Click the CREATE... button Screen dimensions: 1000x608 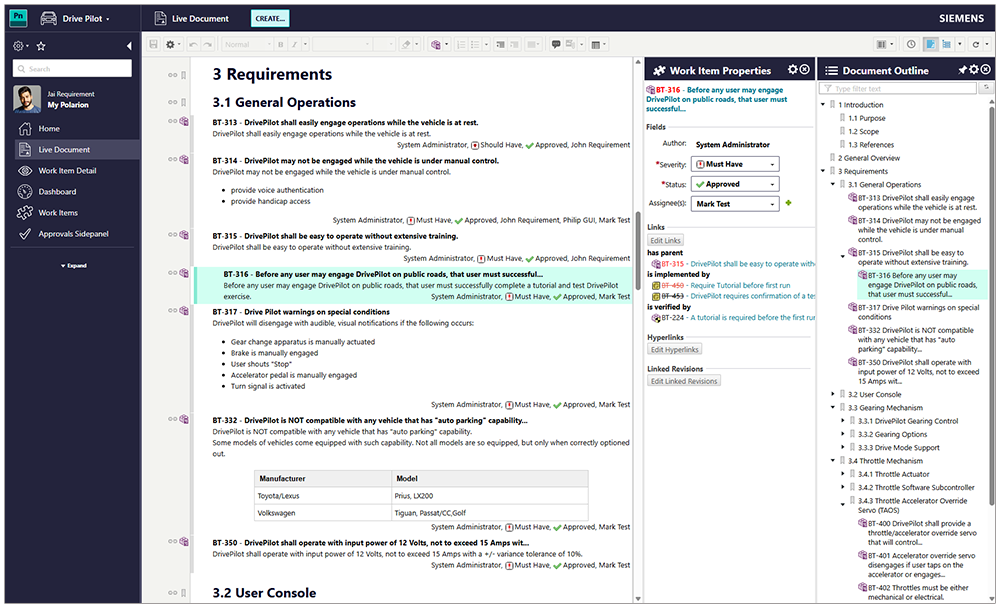(x=270, y=19)
